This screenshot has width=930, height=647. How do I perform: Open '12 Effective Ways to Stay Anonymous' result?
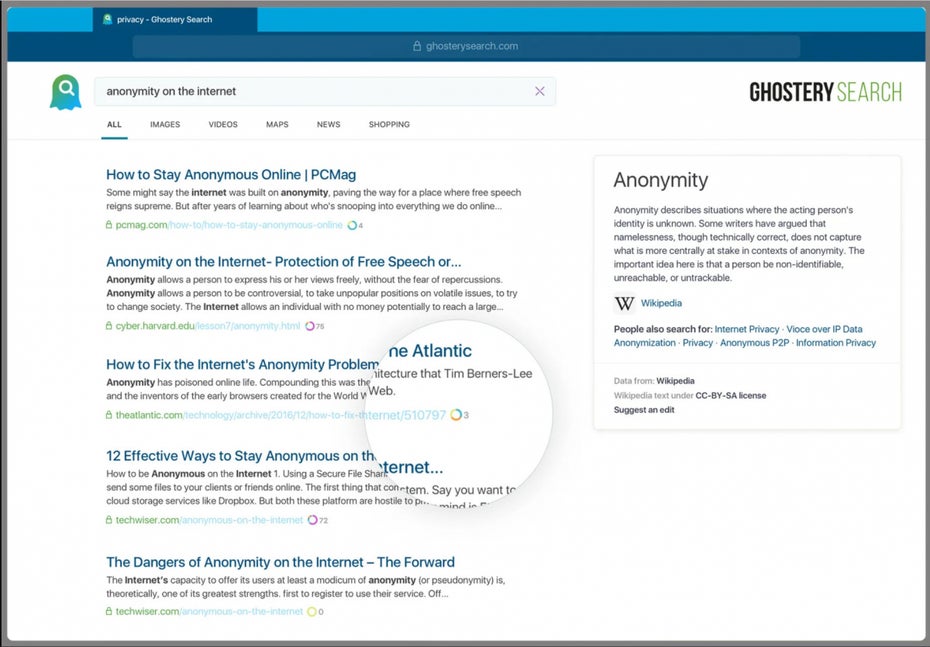[x=241, y=456]
